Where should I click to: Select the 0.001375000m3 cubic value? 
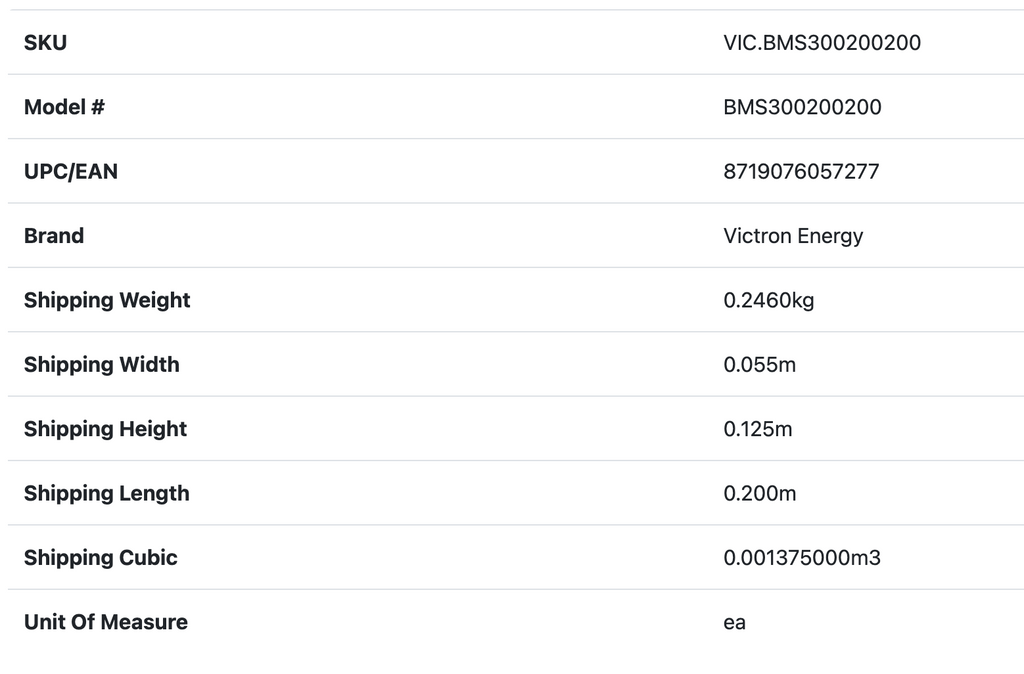pos(802,557)
